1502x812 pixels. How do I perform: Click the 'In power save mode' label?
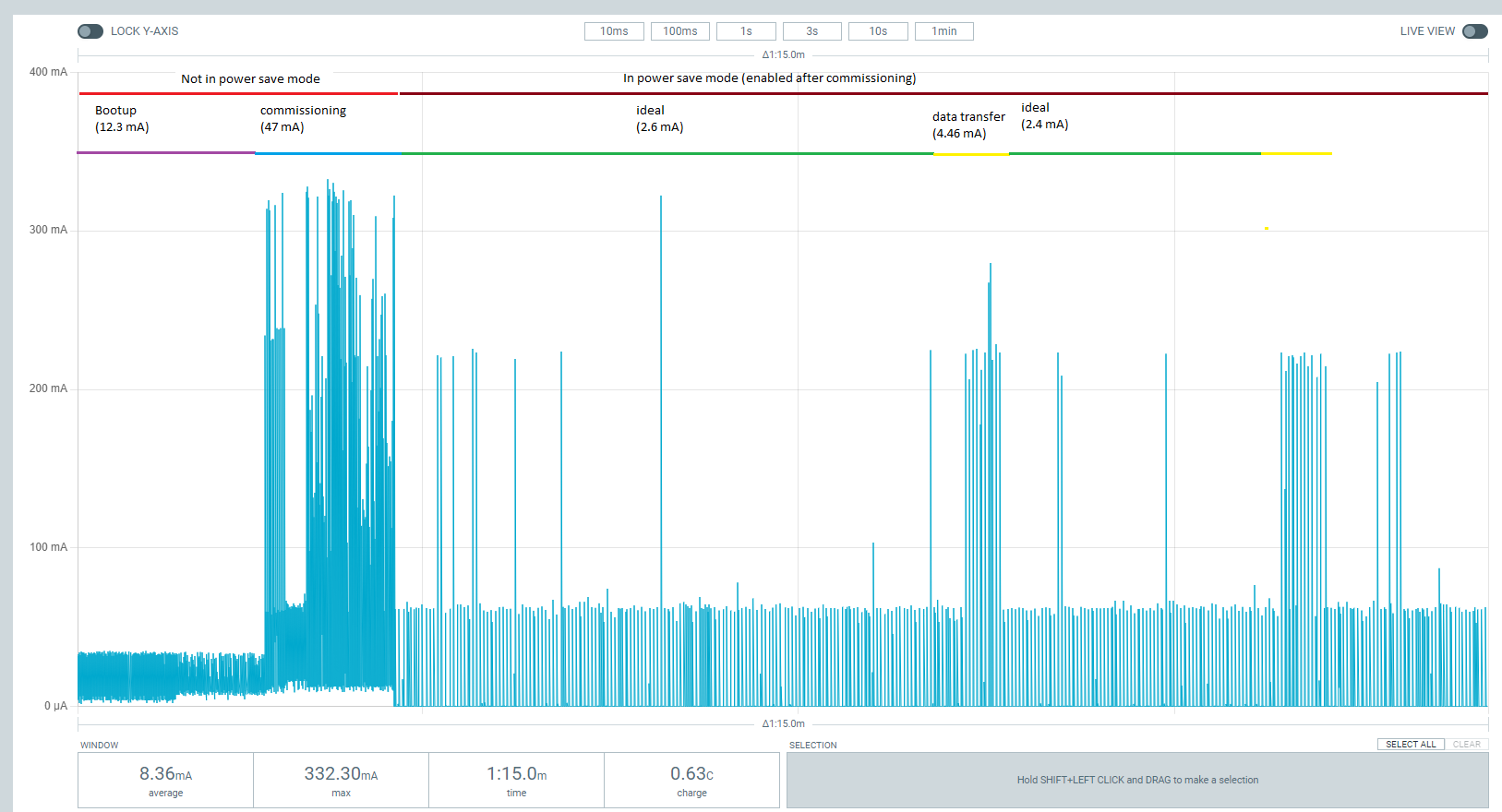click(x=770, y=78)
